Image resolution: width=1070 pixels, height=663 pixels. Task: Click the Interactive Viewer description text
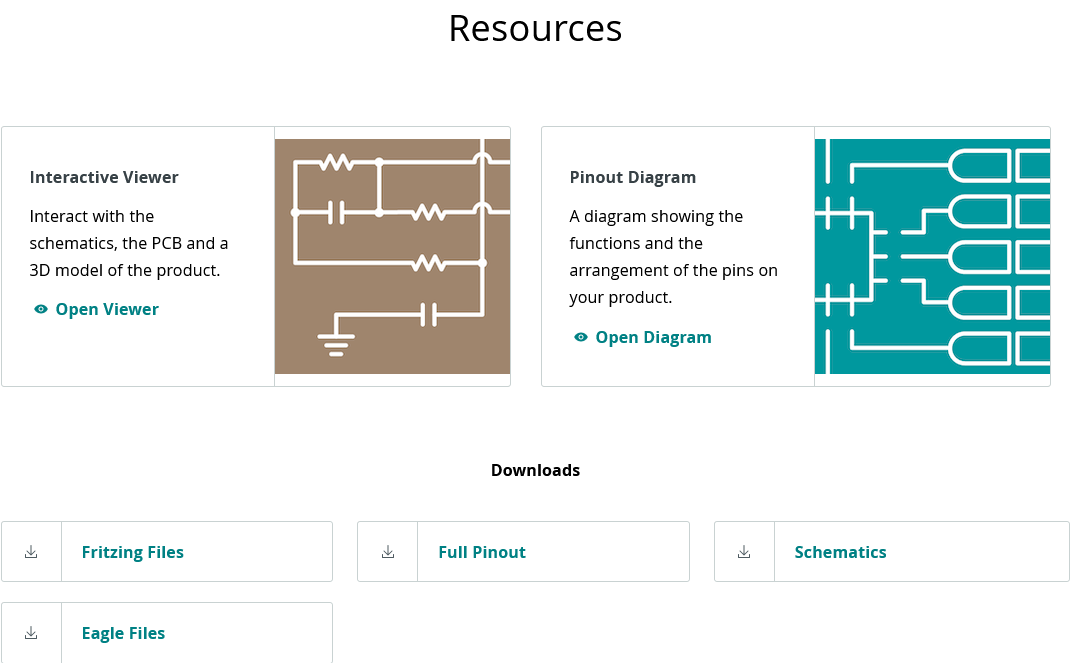(x=129, y=243)
